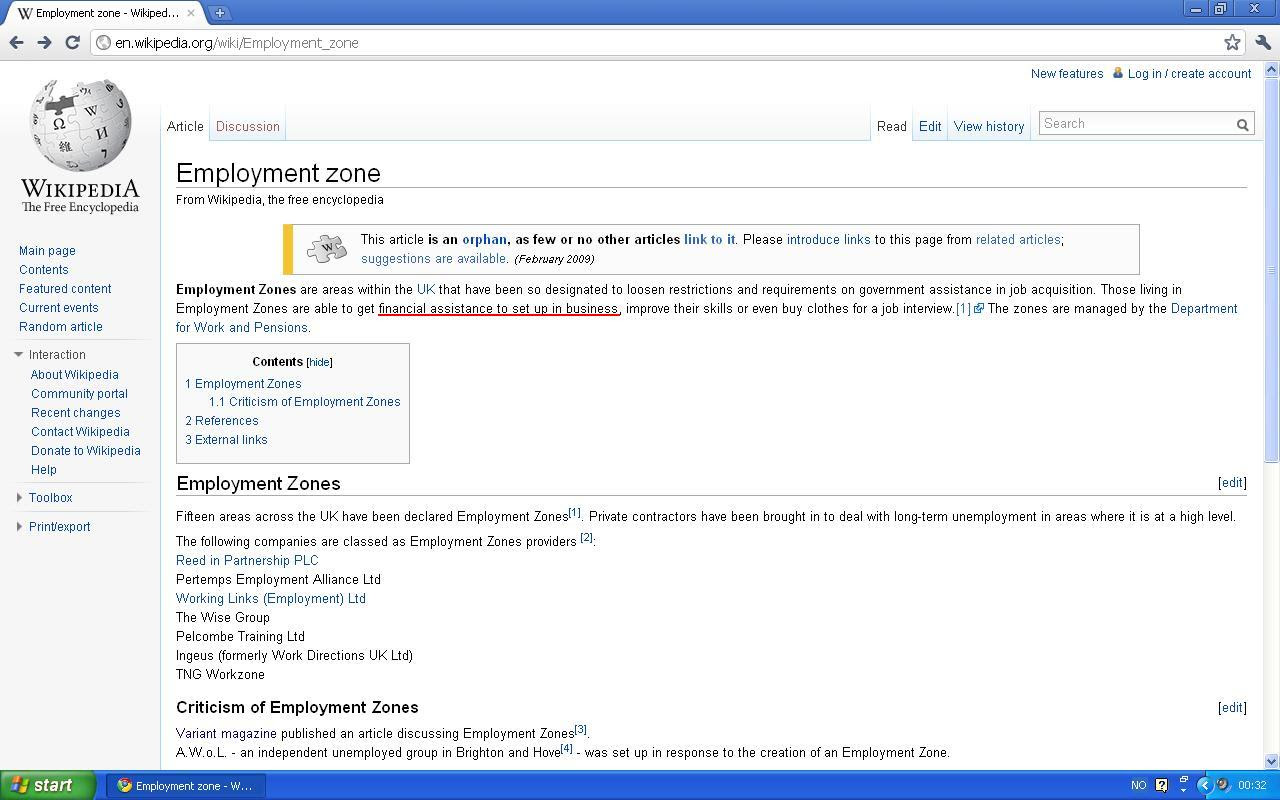Go forward with the browser forward arrow
The width and height of the screenshot is (1280, 800).
pyautogui.click(x=44, y=42)
